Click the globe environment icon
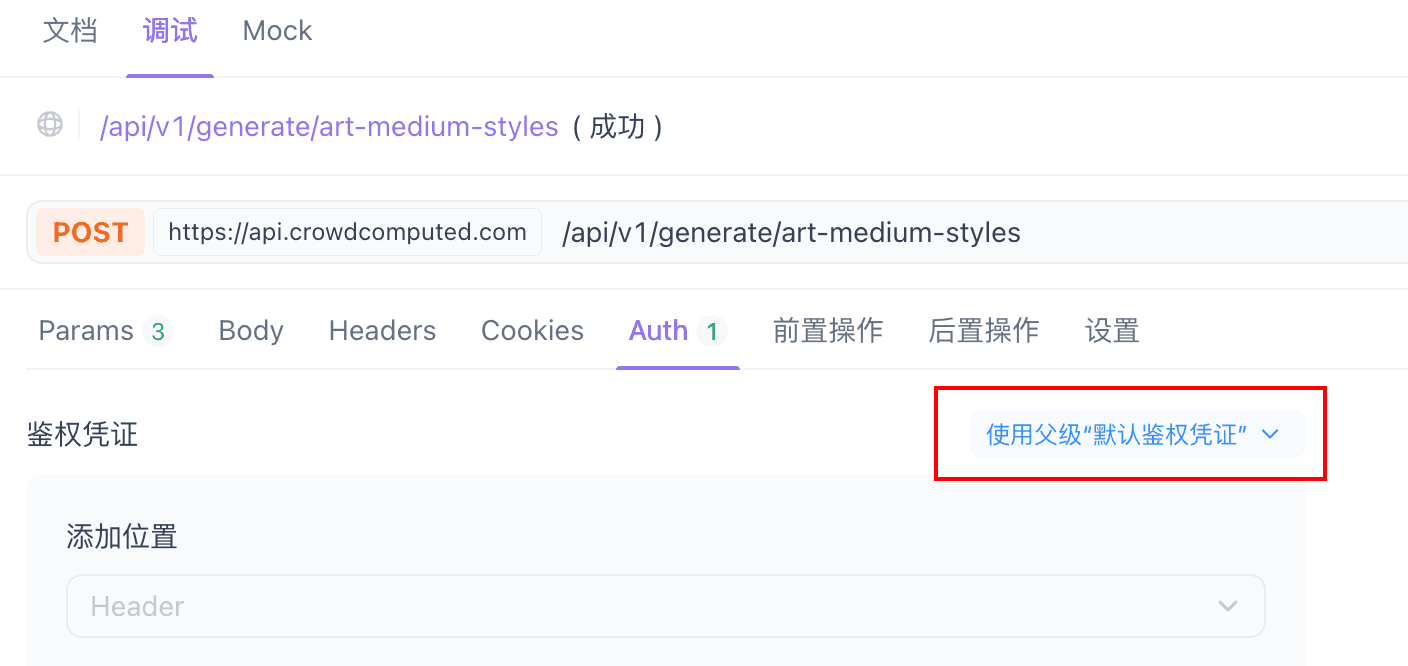 click(x=48, y=126)
